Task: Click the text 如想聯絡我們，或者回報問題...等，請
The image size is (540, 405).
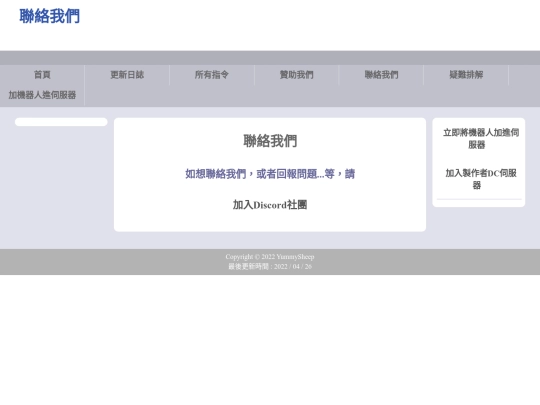Action: click(x=270, y=174)
